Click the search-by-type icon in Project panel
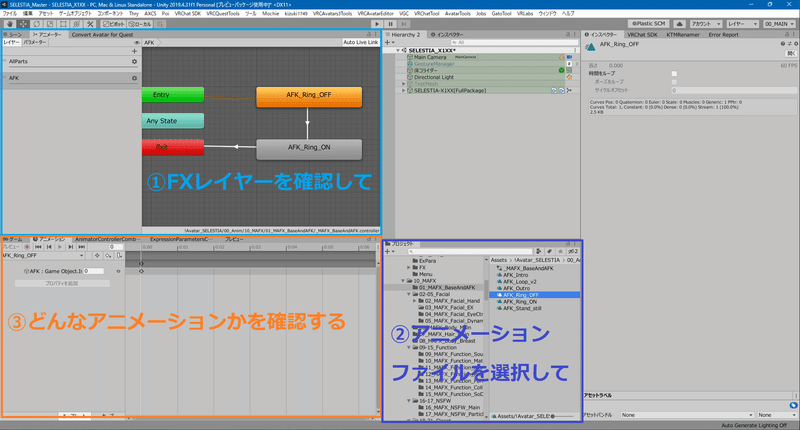The height and width of the screenshot is (430, 800). click(x=538, y=251)
